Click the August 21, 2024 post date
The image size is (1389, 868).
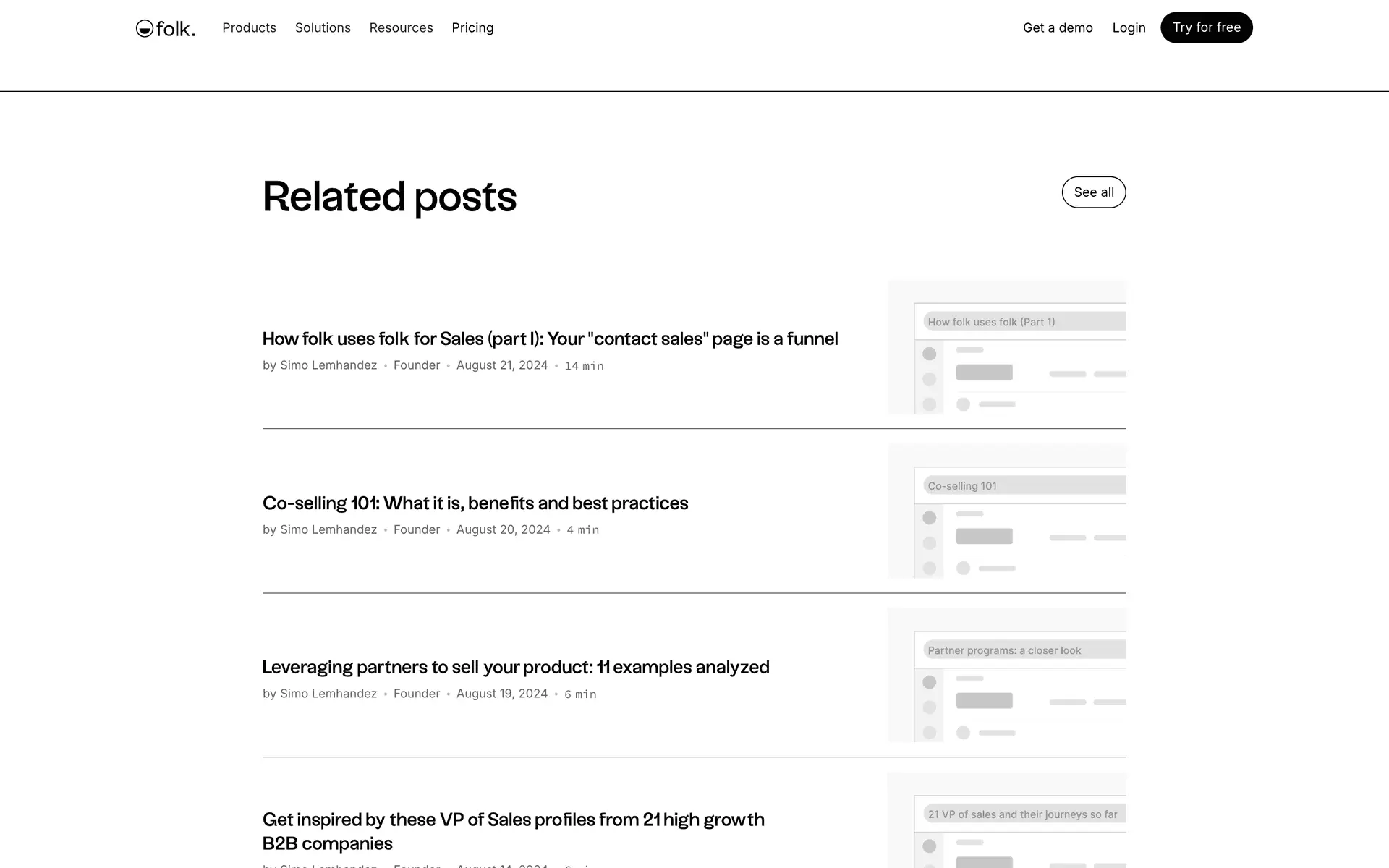click(501, 365)
